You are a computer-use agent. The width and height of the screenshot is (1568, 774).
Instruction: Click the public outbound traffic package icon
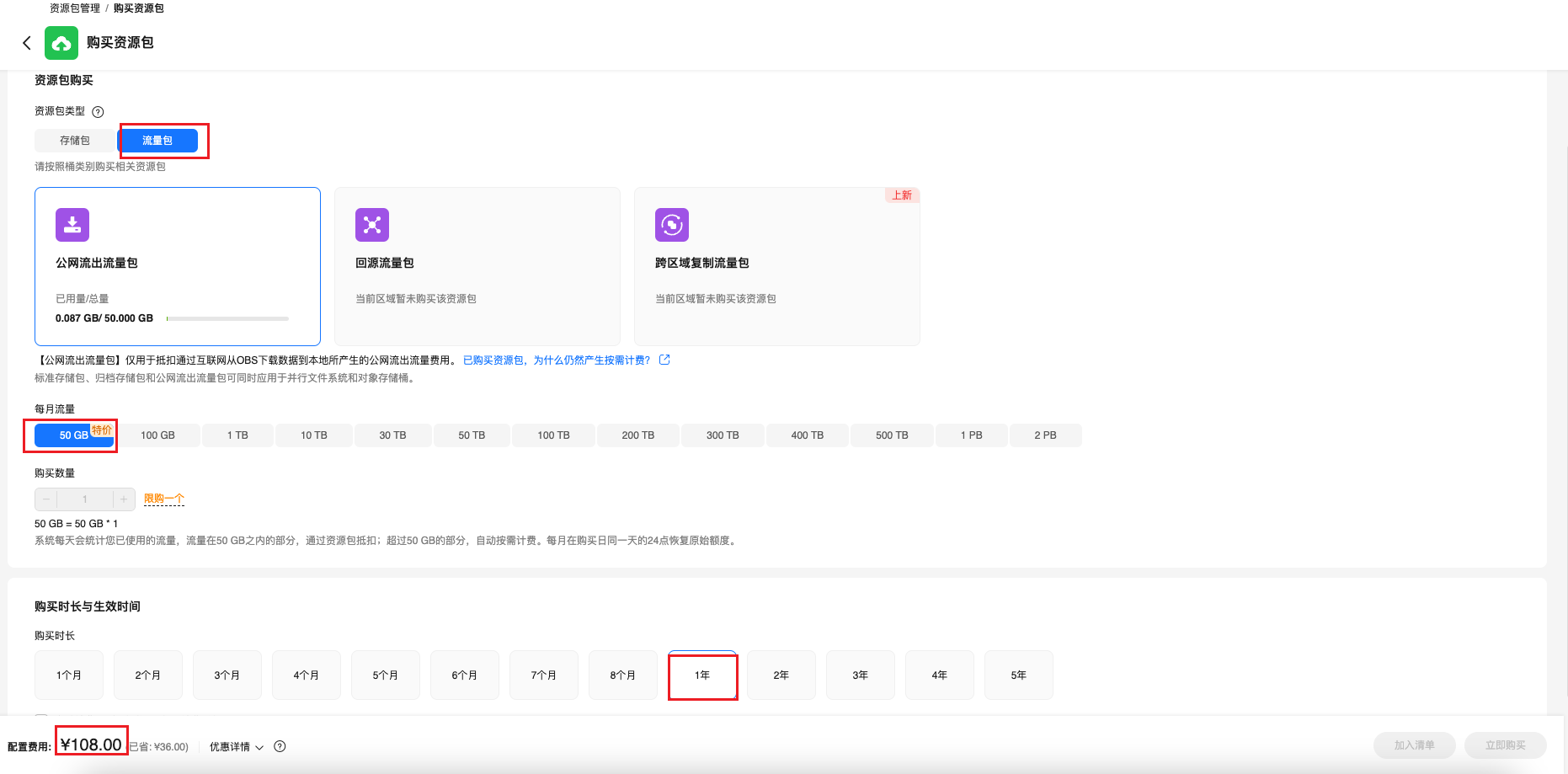point(72,225)
